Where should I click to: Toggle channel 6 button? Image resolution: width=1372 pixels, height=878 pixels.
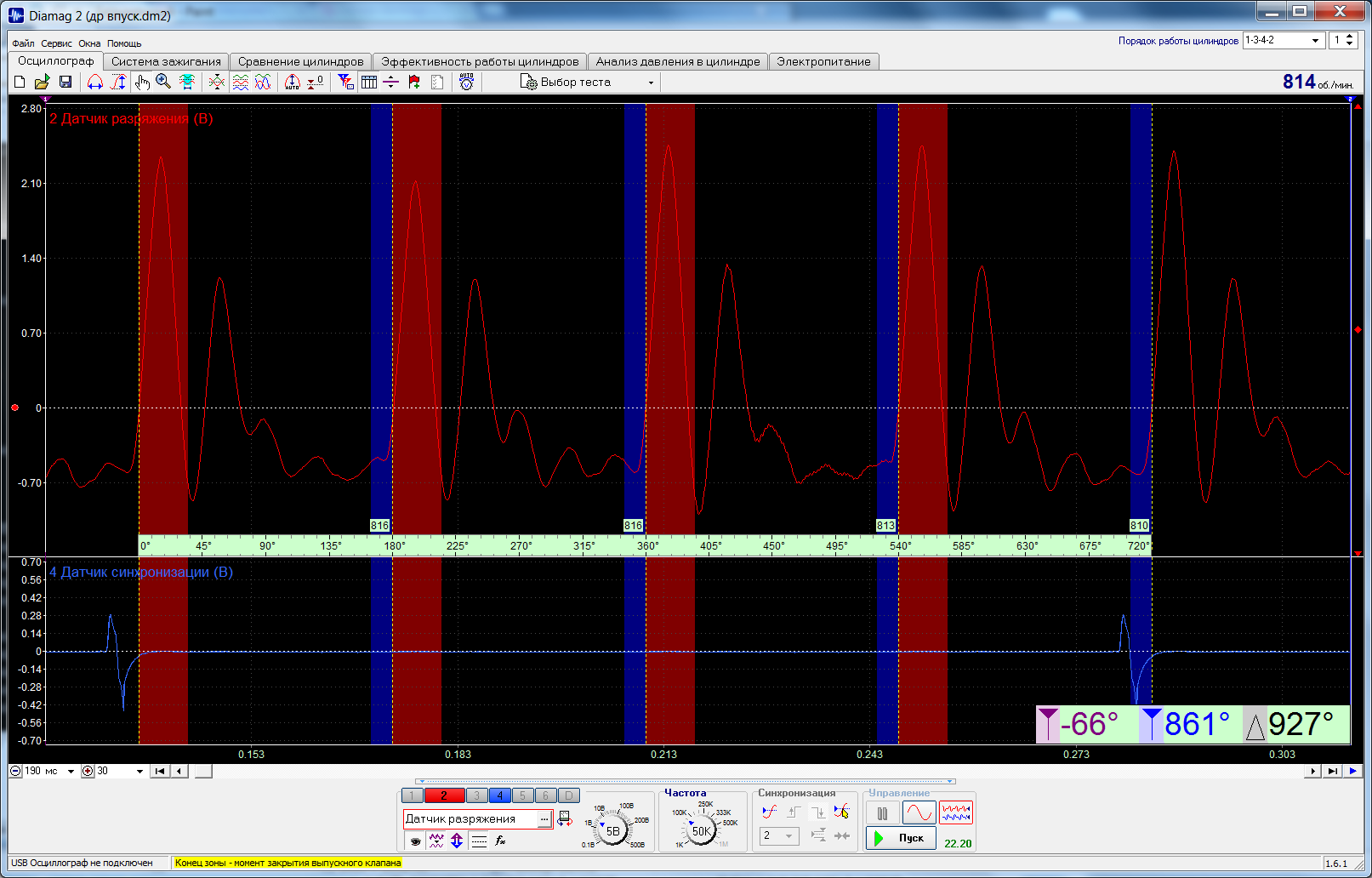point(546,796)
